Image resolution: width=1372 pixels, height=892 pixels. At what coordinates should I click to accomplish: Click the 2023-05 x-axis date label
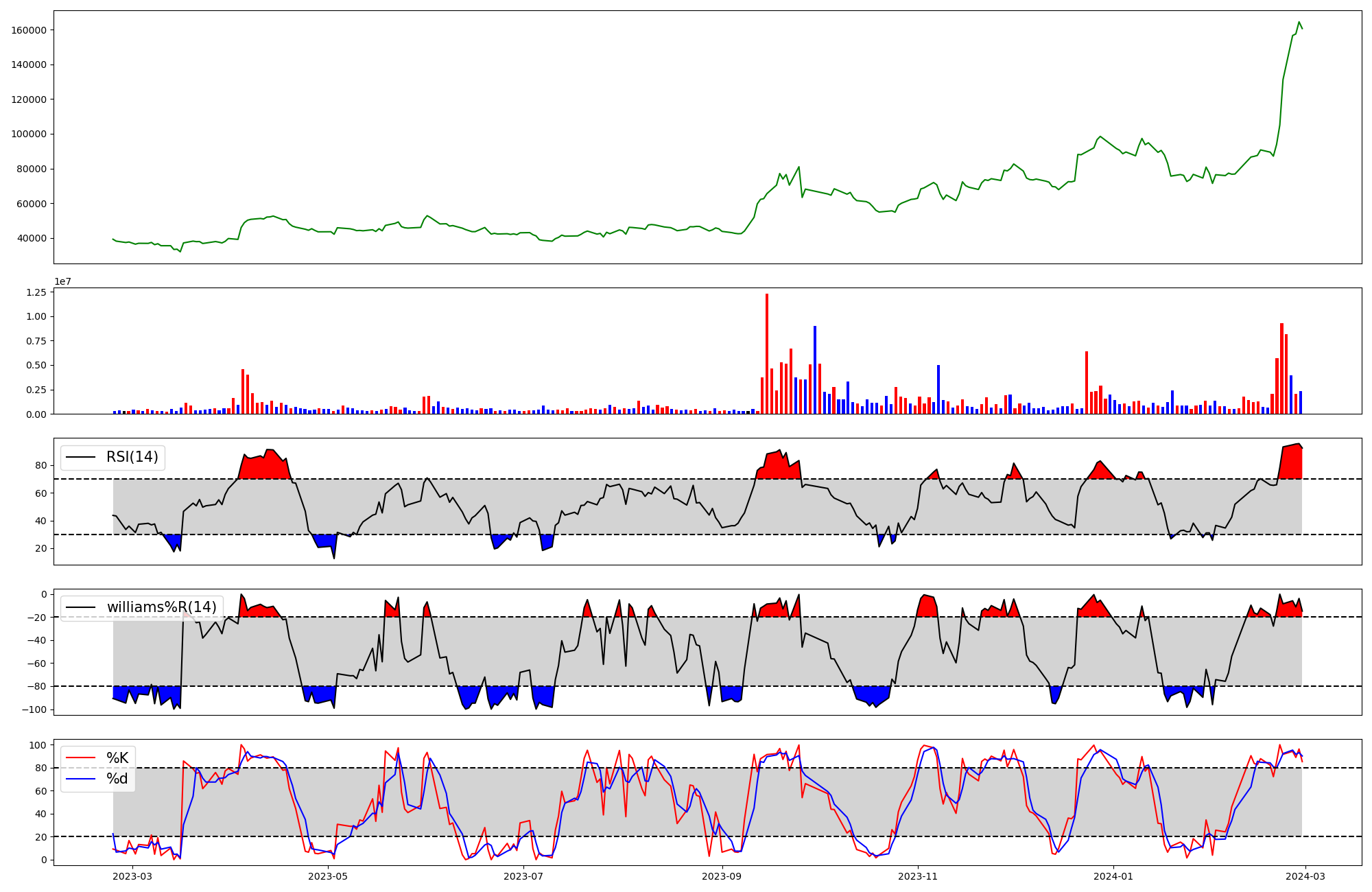pyautogui.click(x=328, y=876)
